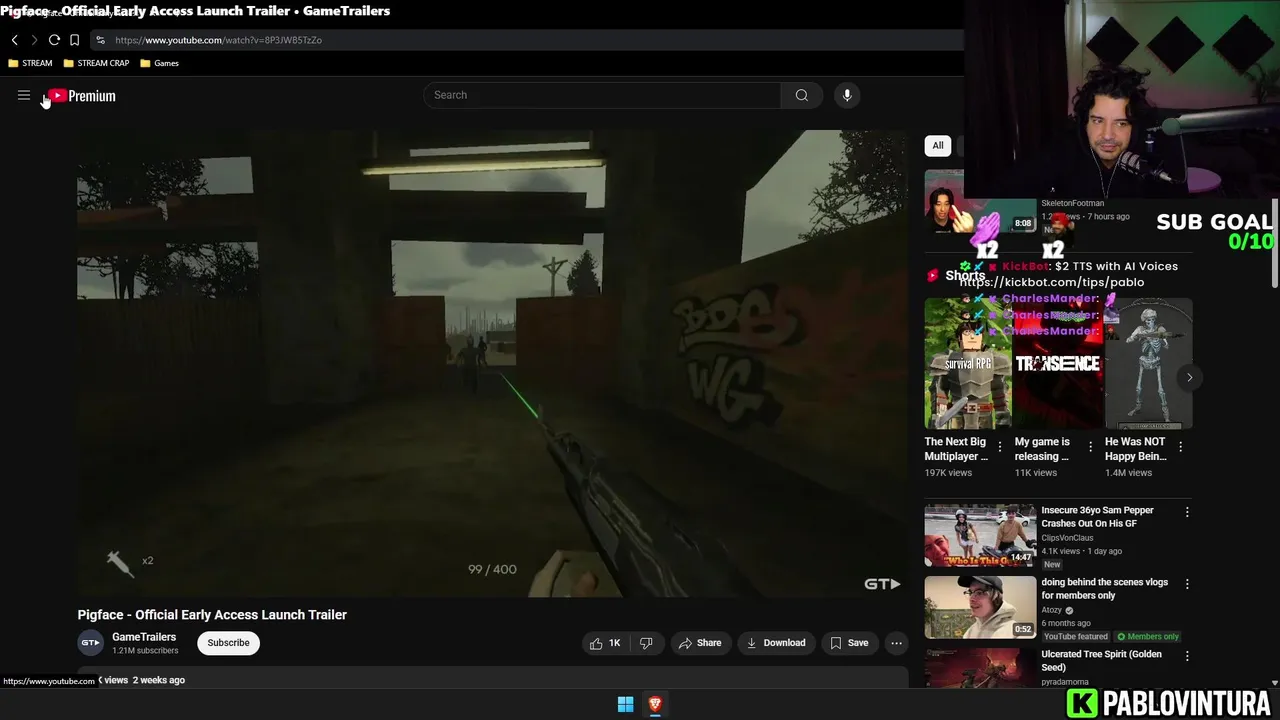Open options for Ulcerated Tree Spirit video
This screenshot has height=720, width=1280.
[1187, 656]
